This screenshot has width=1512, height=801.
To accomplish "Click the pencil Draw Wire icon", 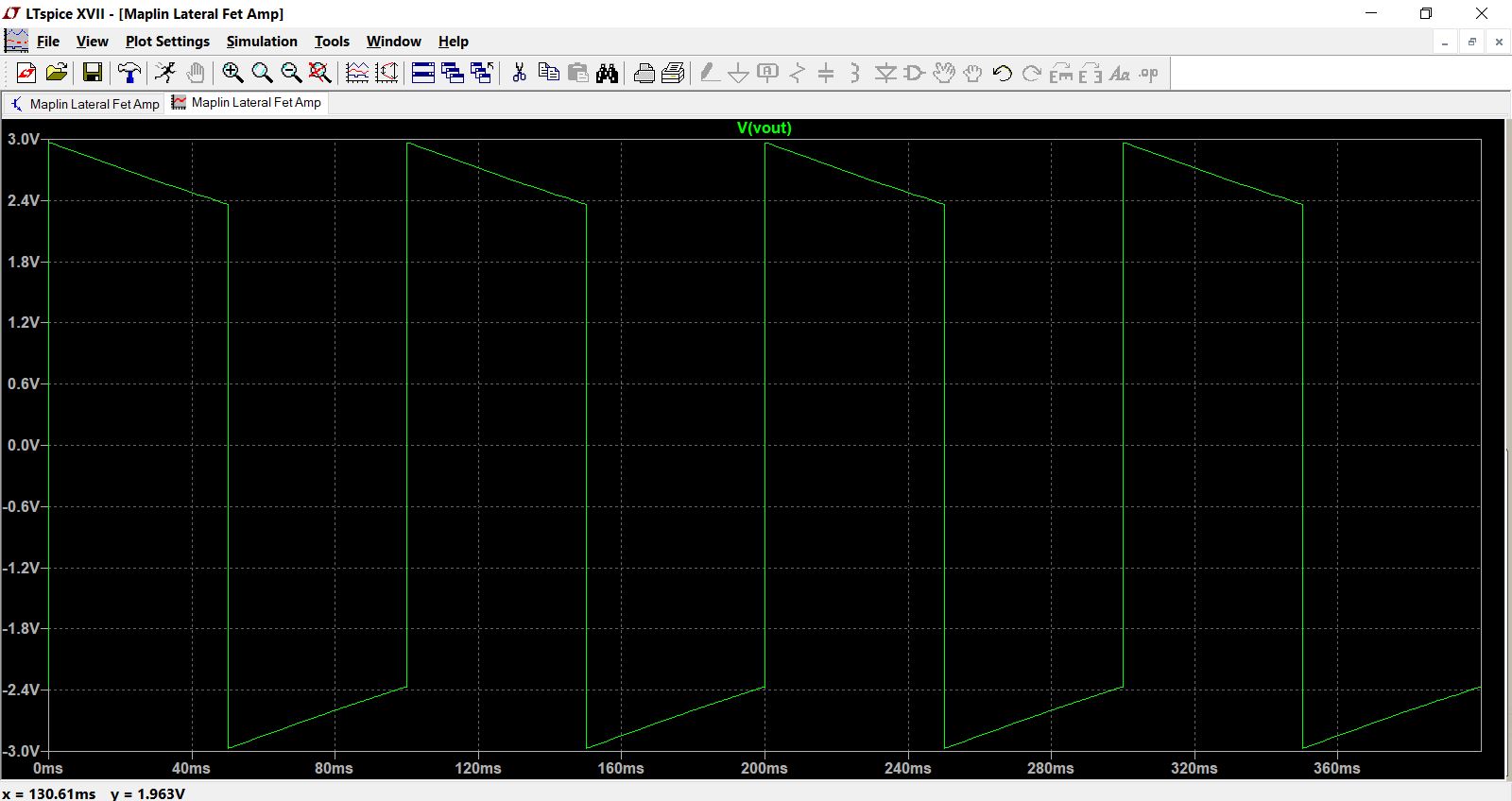I will 710,73.
